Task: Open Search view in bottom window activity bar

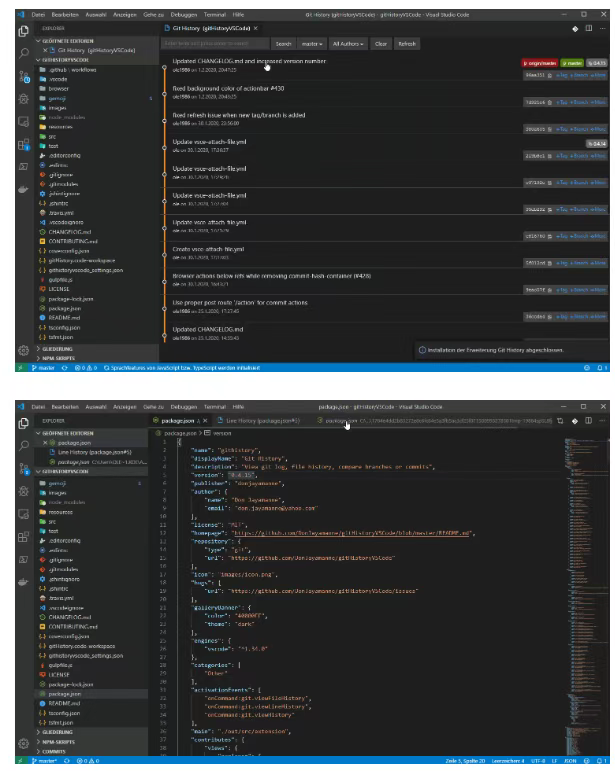Action: click(x=23, y=445)
